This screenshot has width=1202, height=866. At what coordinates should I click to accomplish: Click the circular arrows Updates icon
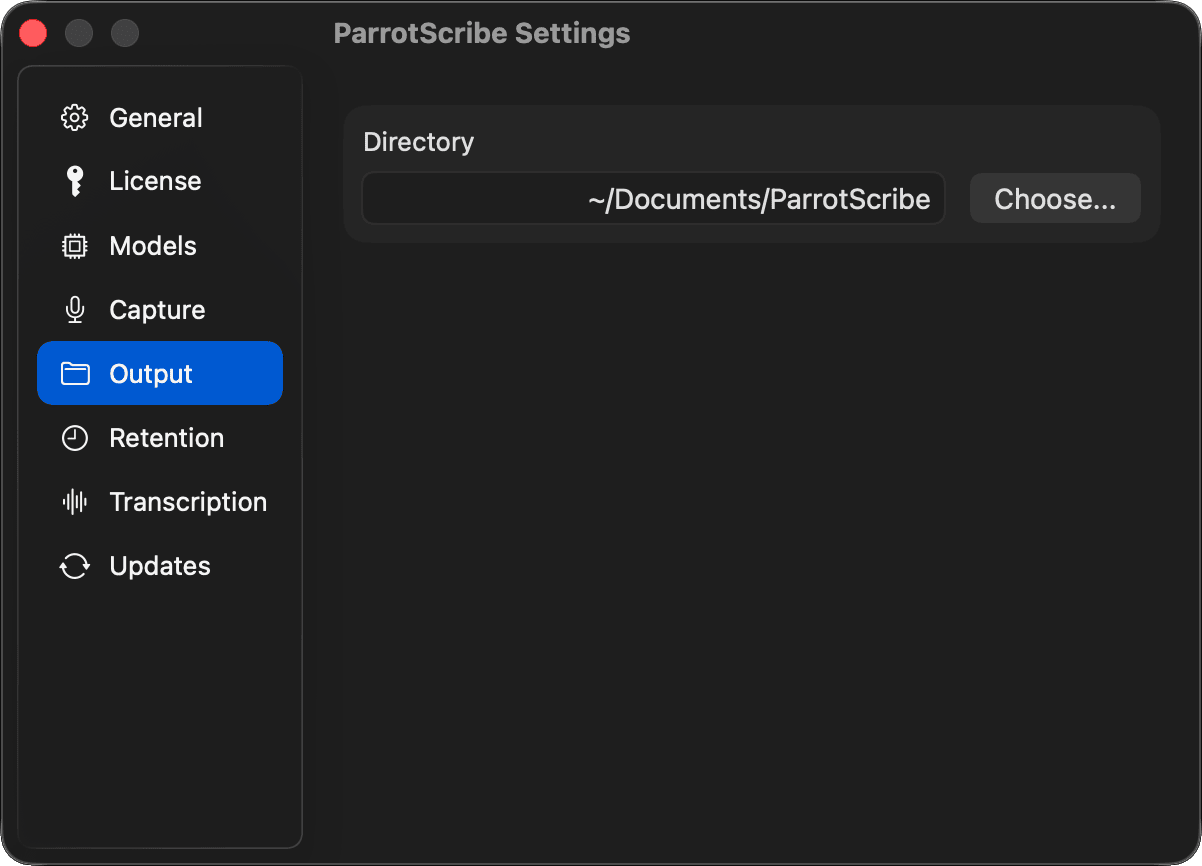coord(75,566)
